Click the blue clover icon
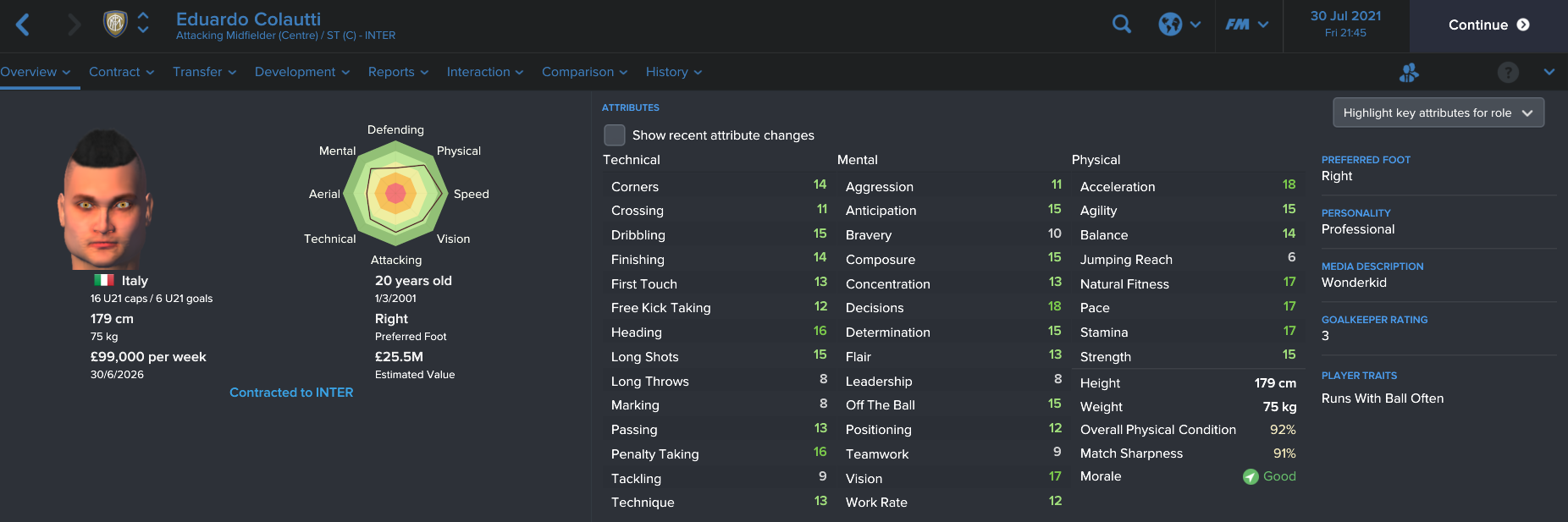The image size is (1568, 522). click(x=1409, y=73)
